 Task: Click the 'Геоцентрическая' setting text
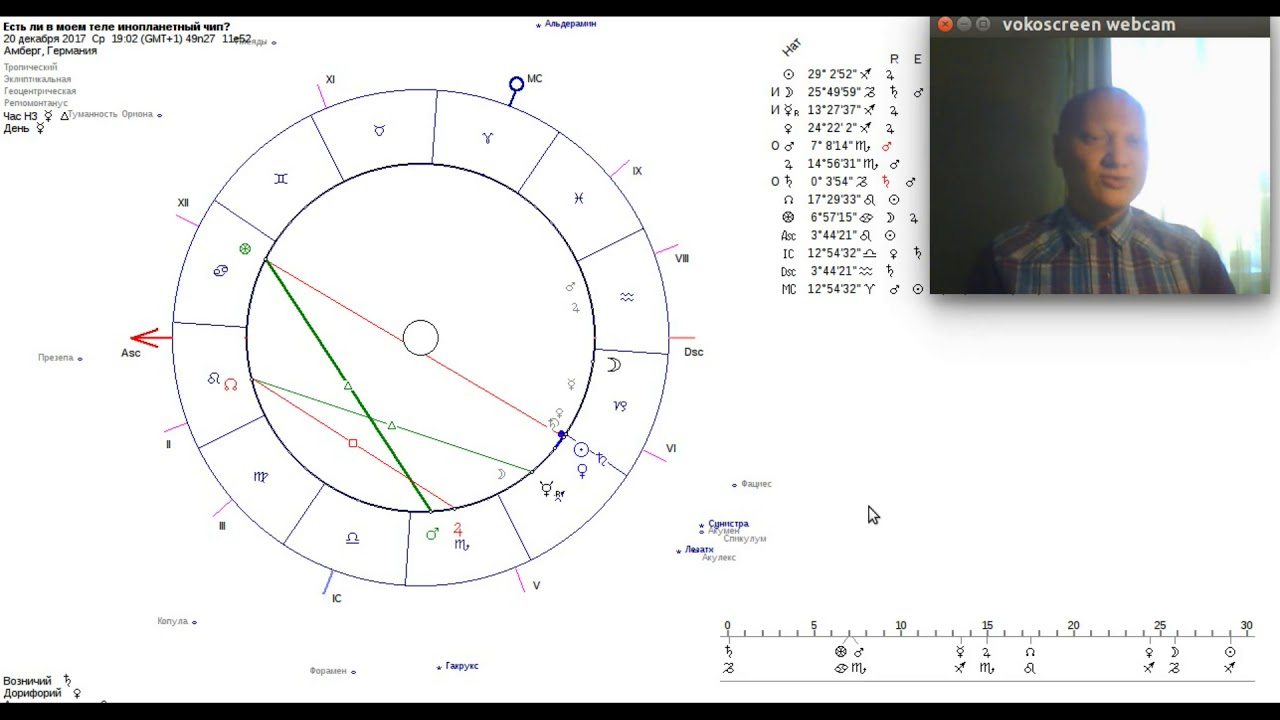(x=39, y=91)
